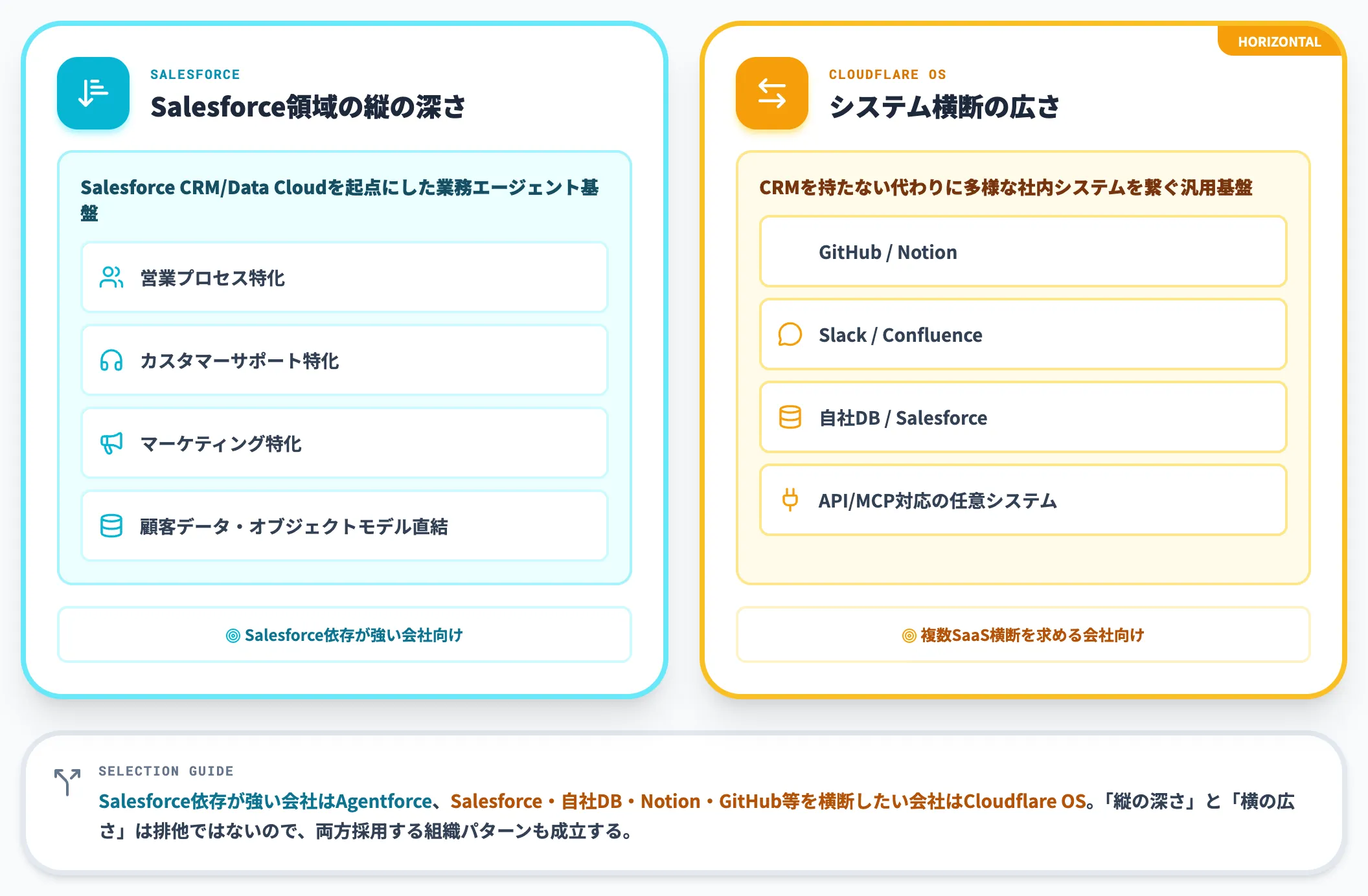Click the orange left-right arrows icon
Viewport: 1368px width, 896px height.
772,93
